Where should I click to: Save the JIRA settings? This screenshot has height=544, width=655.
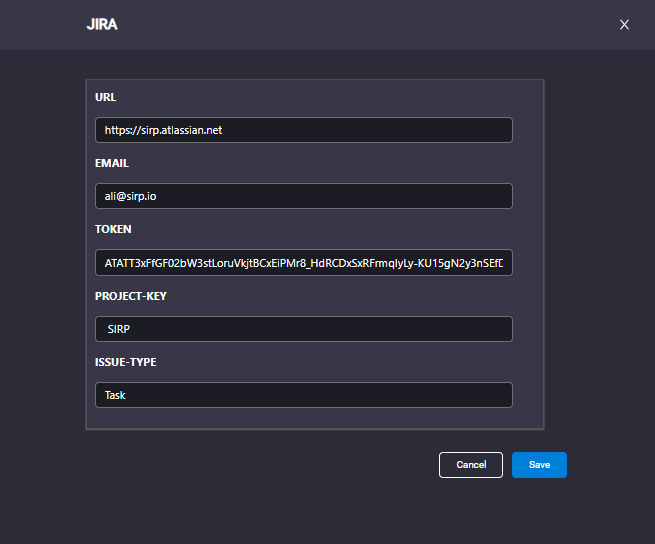tap(539, 465)
